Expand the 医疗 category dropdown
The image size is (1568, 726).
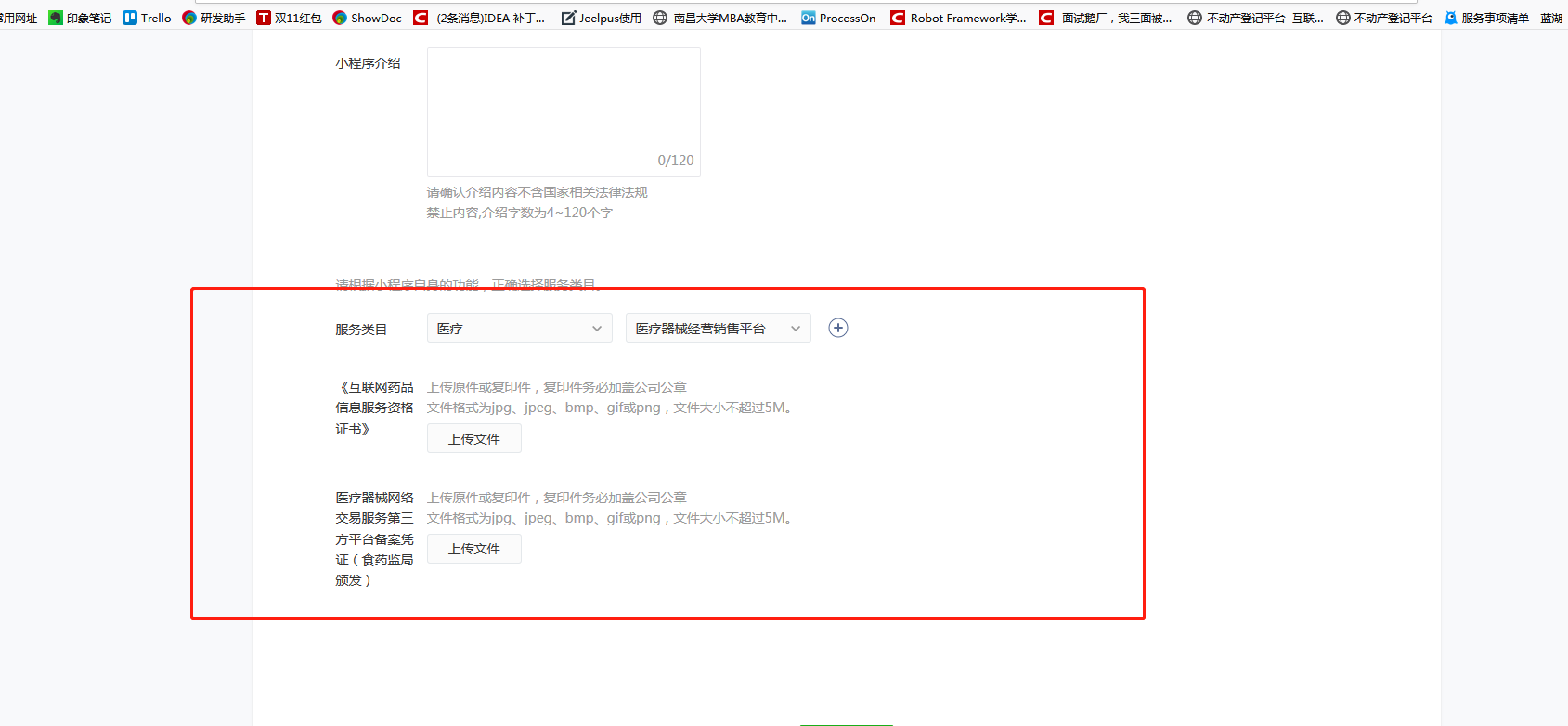coord(520,328)
